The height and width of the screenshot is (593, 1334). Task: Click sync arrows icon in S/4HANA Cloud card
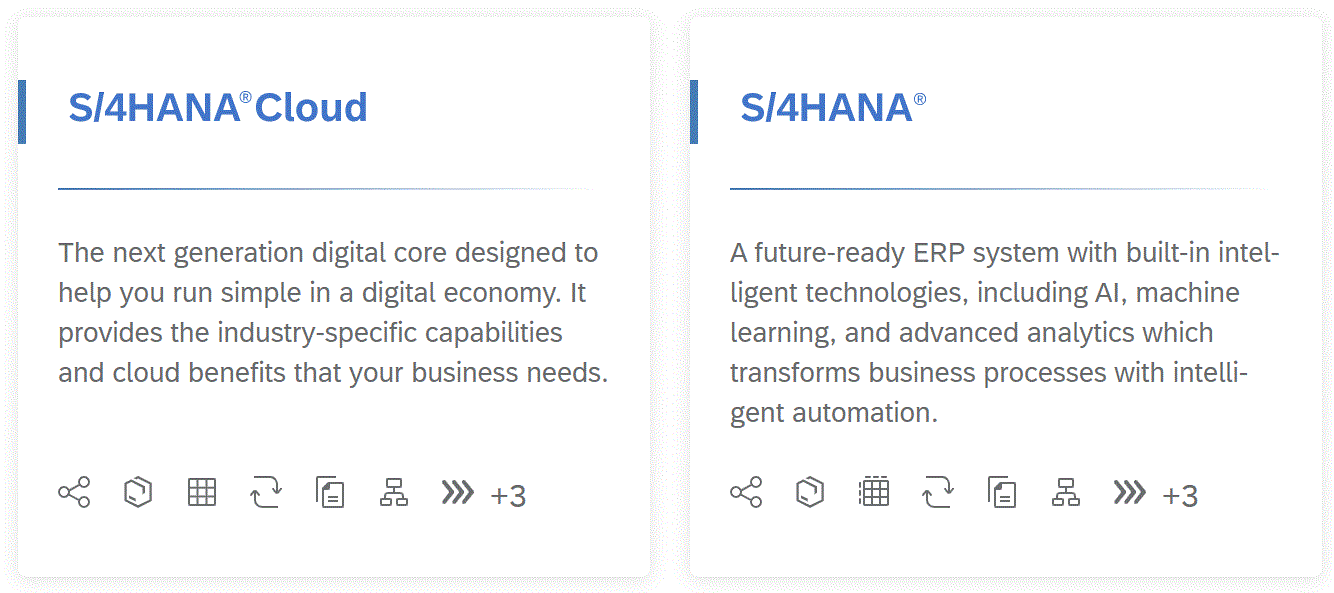tap(266, 492)
